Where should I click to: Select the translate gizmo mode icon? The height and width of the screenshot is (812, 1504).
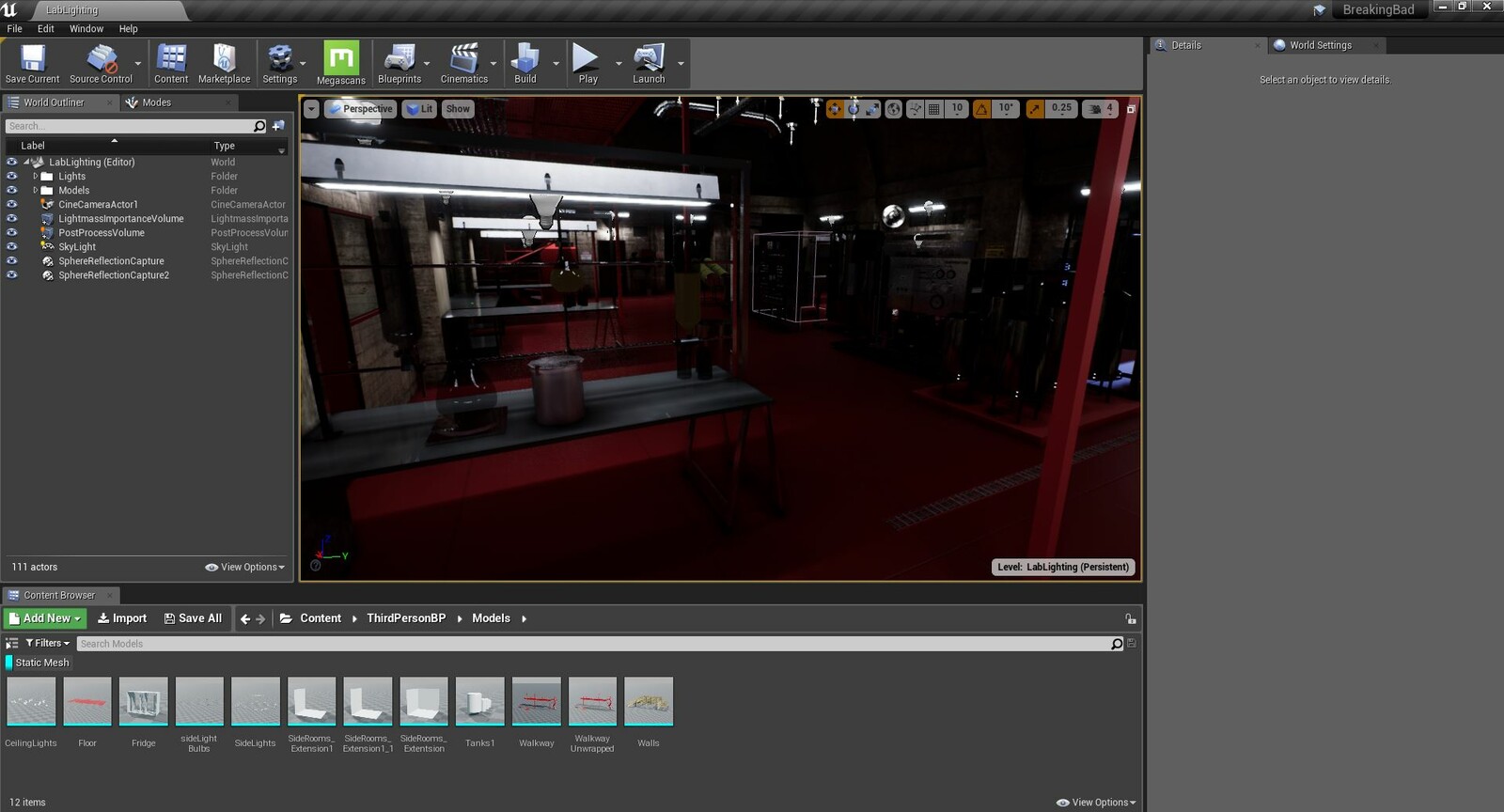pyautogui.click(x=835, y=109)
